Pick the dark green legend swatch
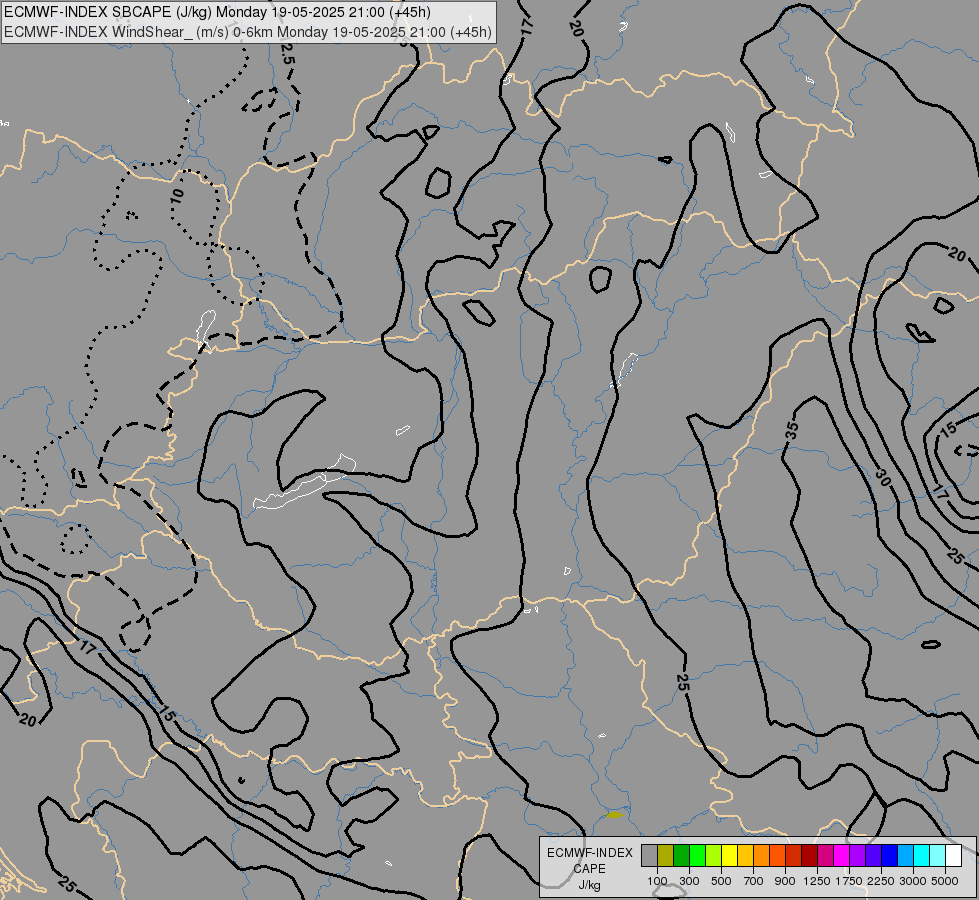979x900 pixels. 681,856
